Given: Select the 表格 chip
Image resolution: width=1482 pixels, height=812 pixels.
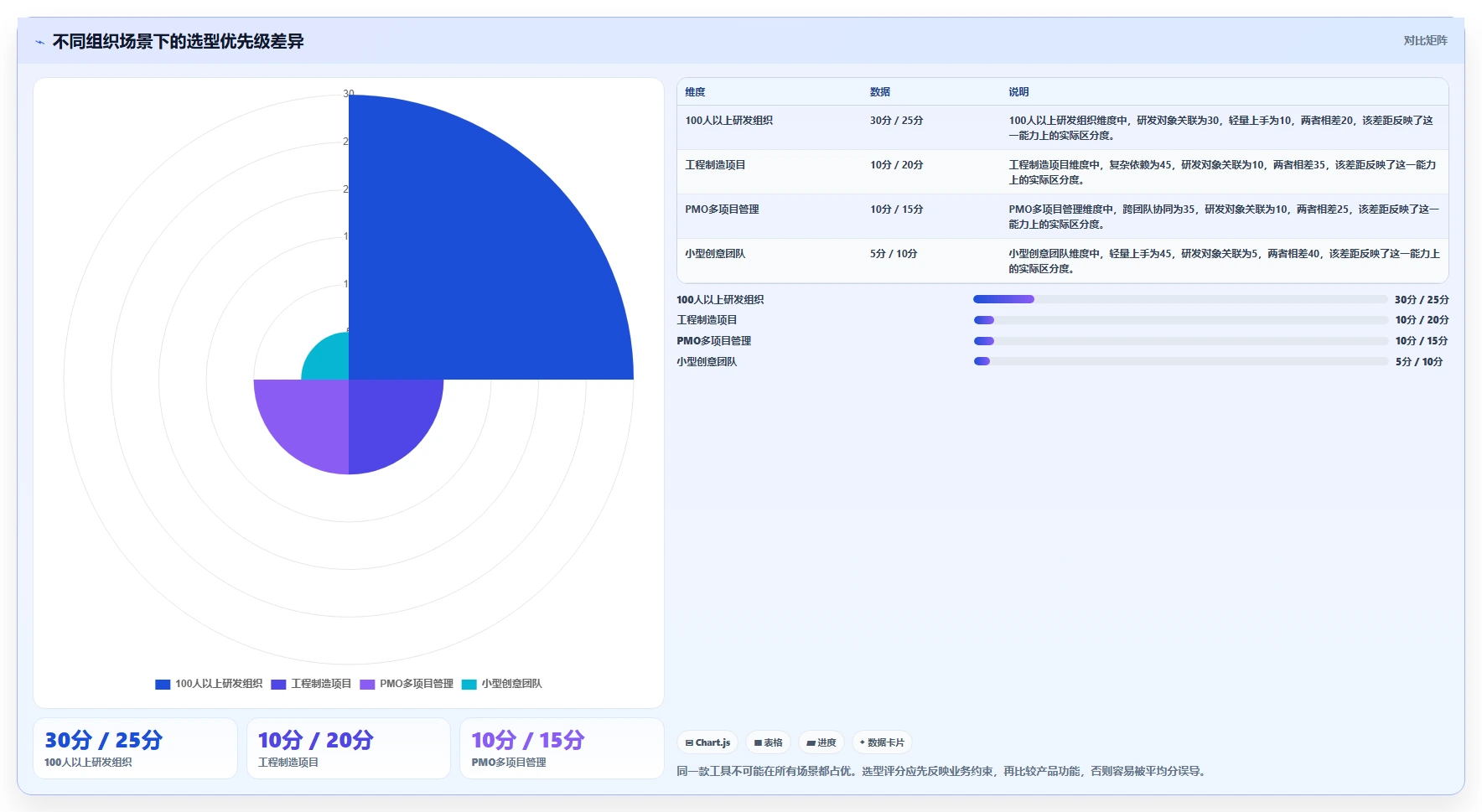Looking at the screenshot, I should (x=768, y=742).
